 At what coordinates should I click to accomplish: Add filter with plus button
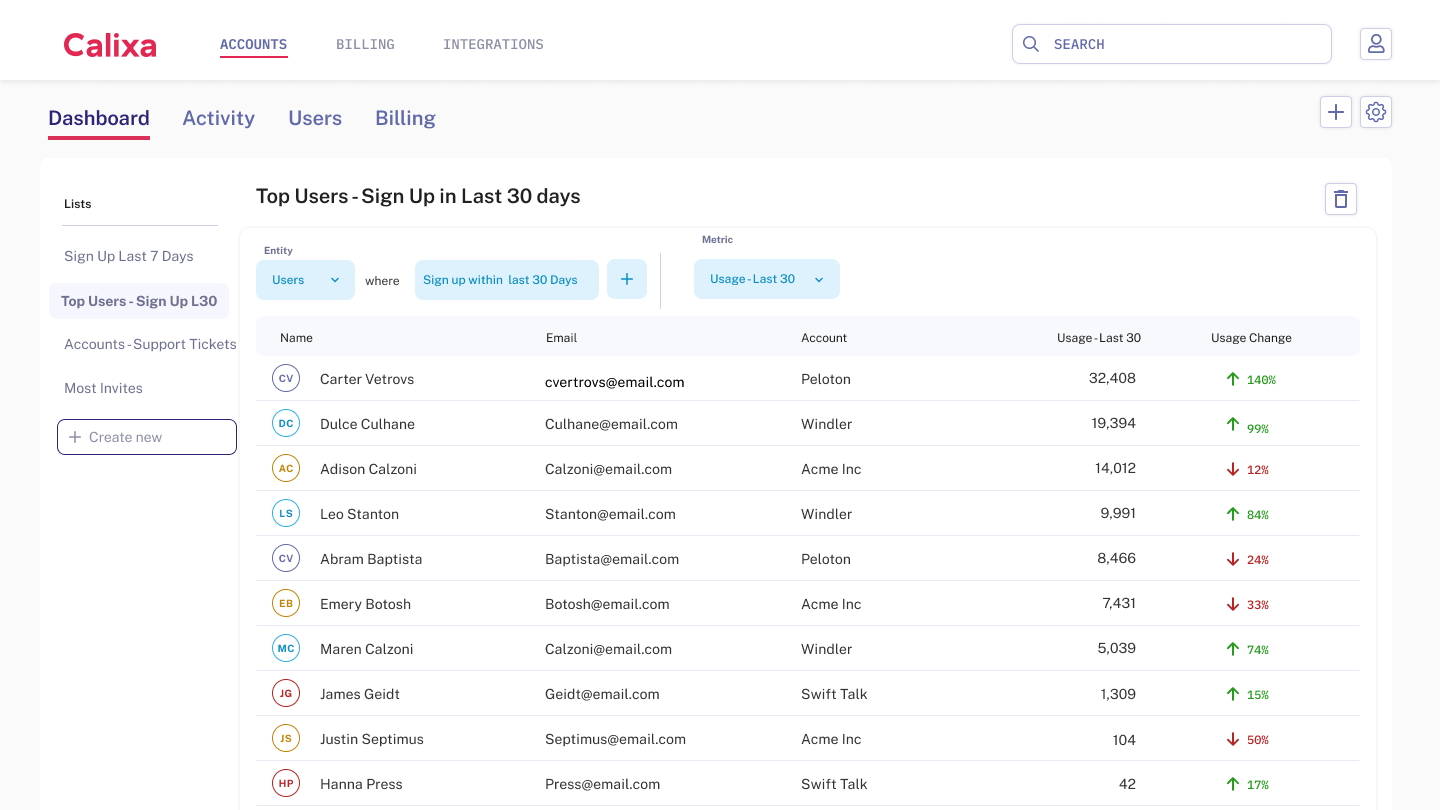(627, 279)
